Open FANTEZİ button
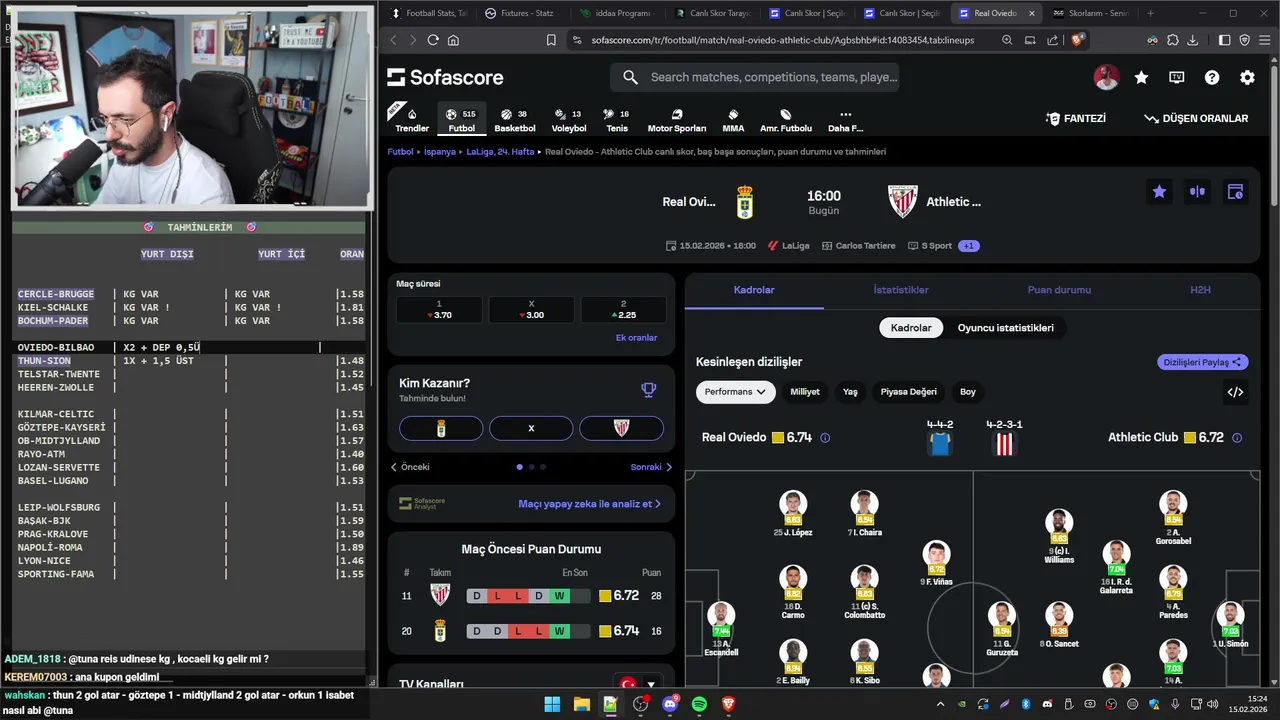1280x720 pixels. click(1076, 118)
